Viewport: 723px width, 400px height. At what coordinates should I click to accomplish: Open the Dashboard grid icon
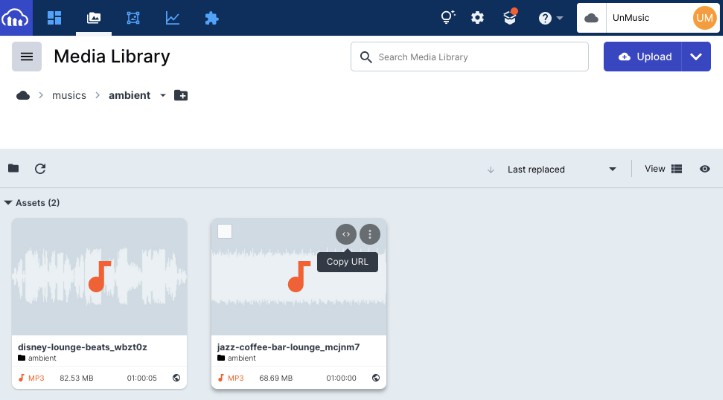[x=55, y=18]
